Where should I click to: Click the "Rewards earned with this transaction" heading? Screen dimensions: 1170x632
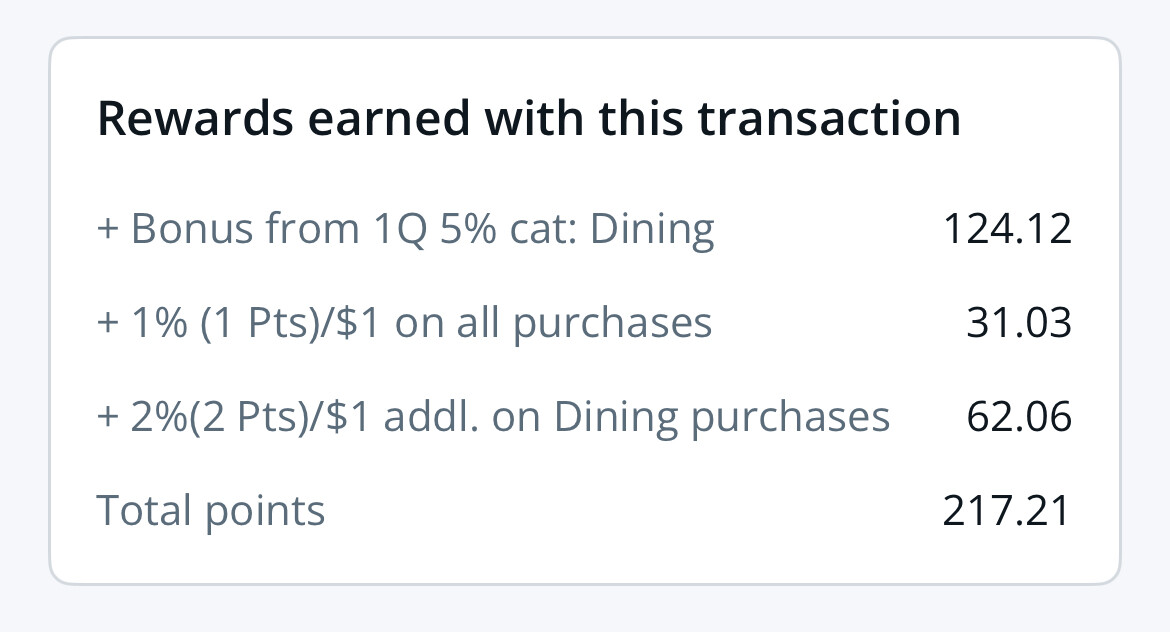point(528,119)
